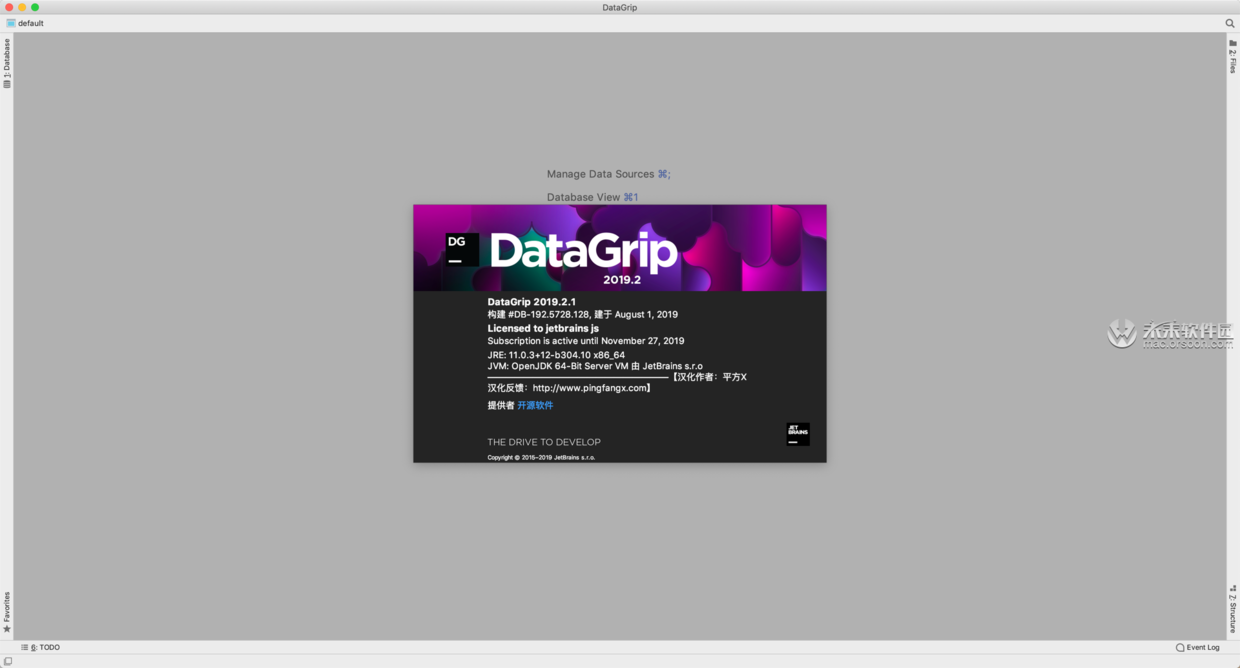1240x668 pixels.
Task: Click the Database View hint
Action: click(x=592, y=197)
